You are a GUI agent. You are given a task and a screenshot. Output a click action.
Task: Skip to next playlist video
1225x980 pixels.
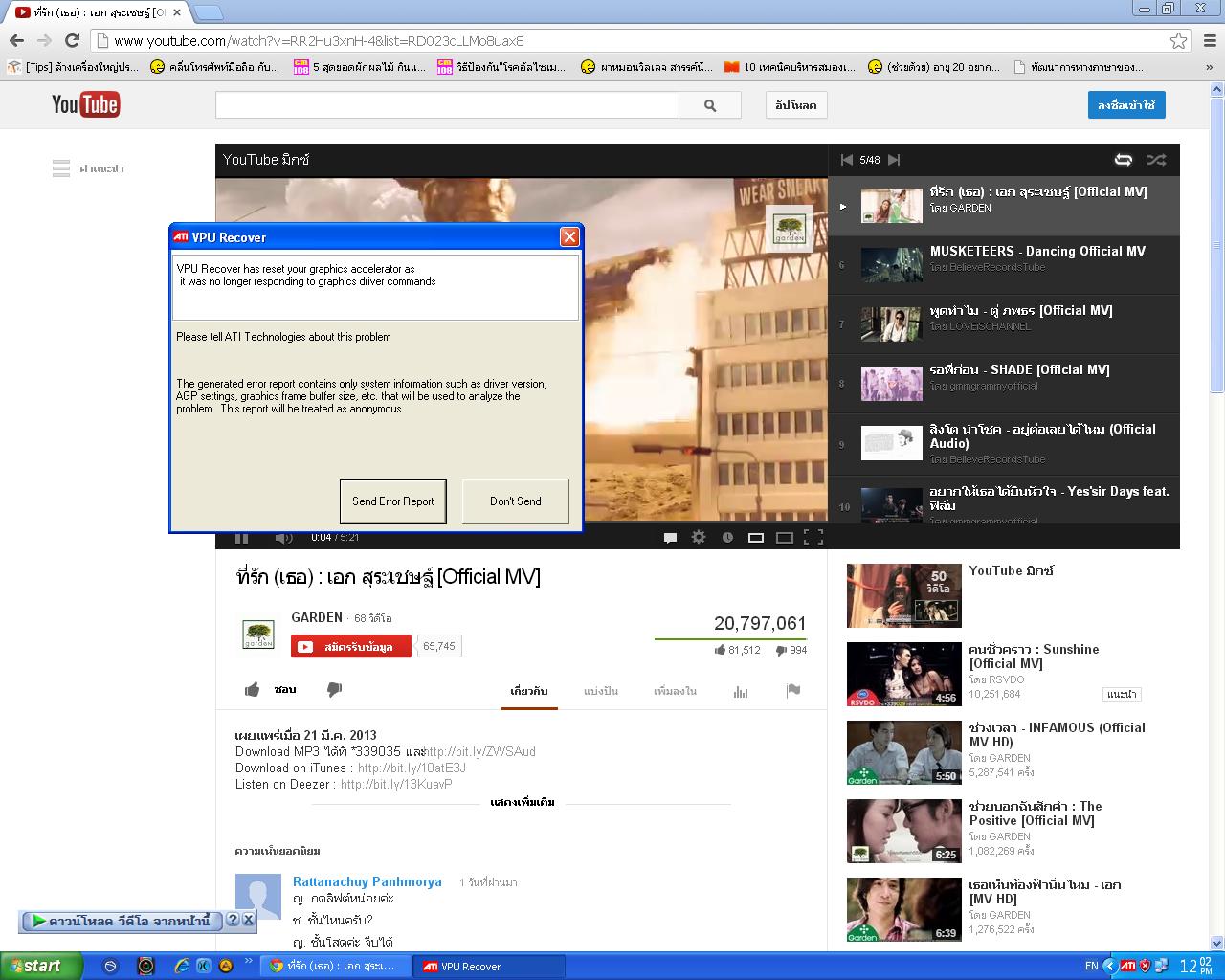(x=894, y=160)
